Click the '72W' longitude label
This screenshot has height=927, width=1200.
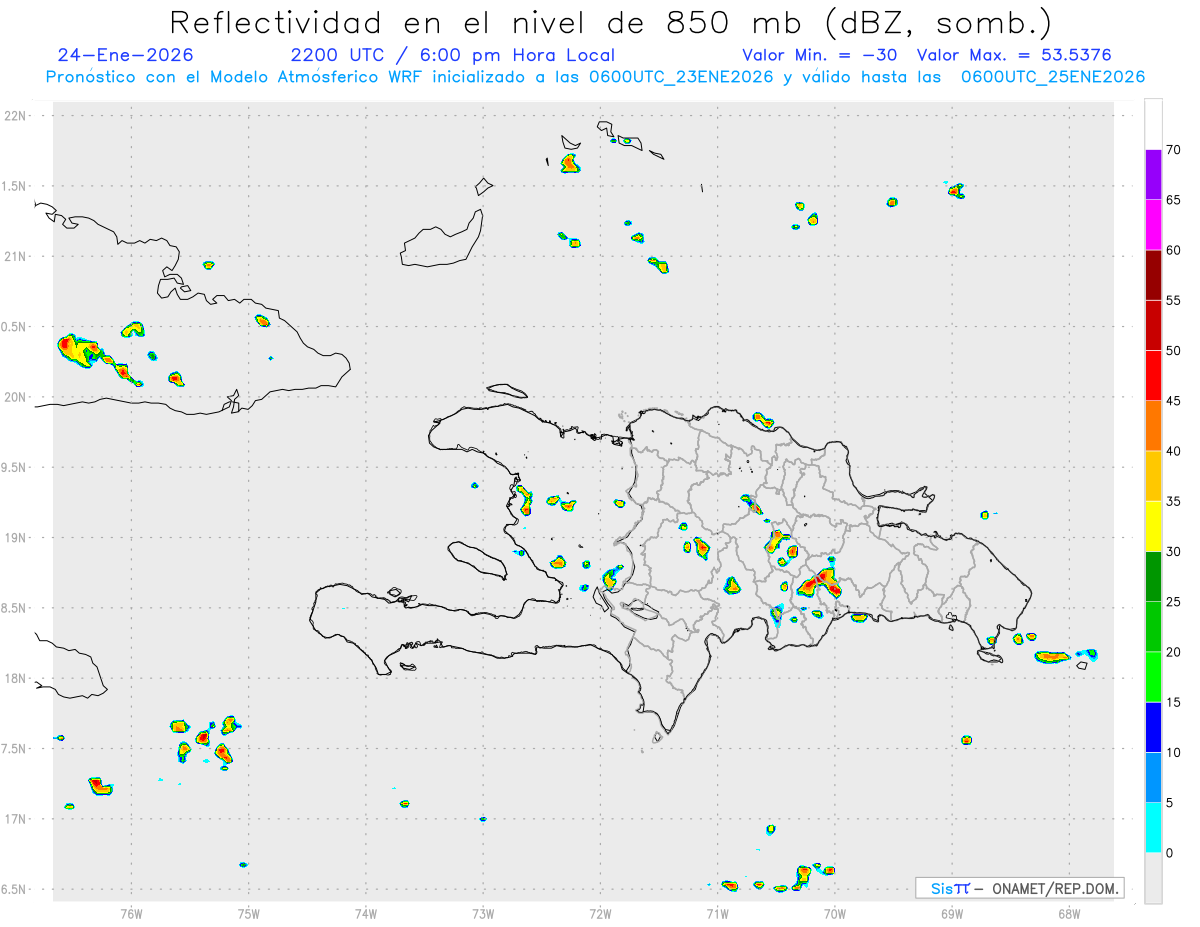point(600,913)
